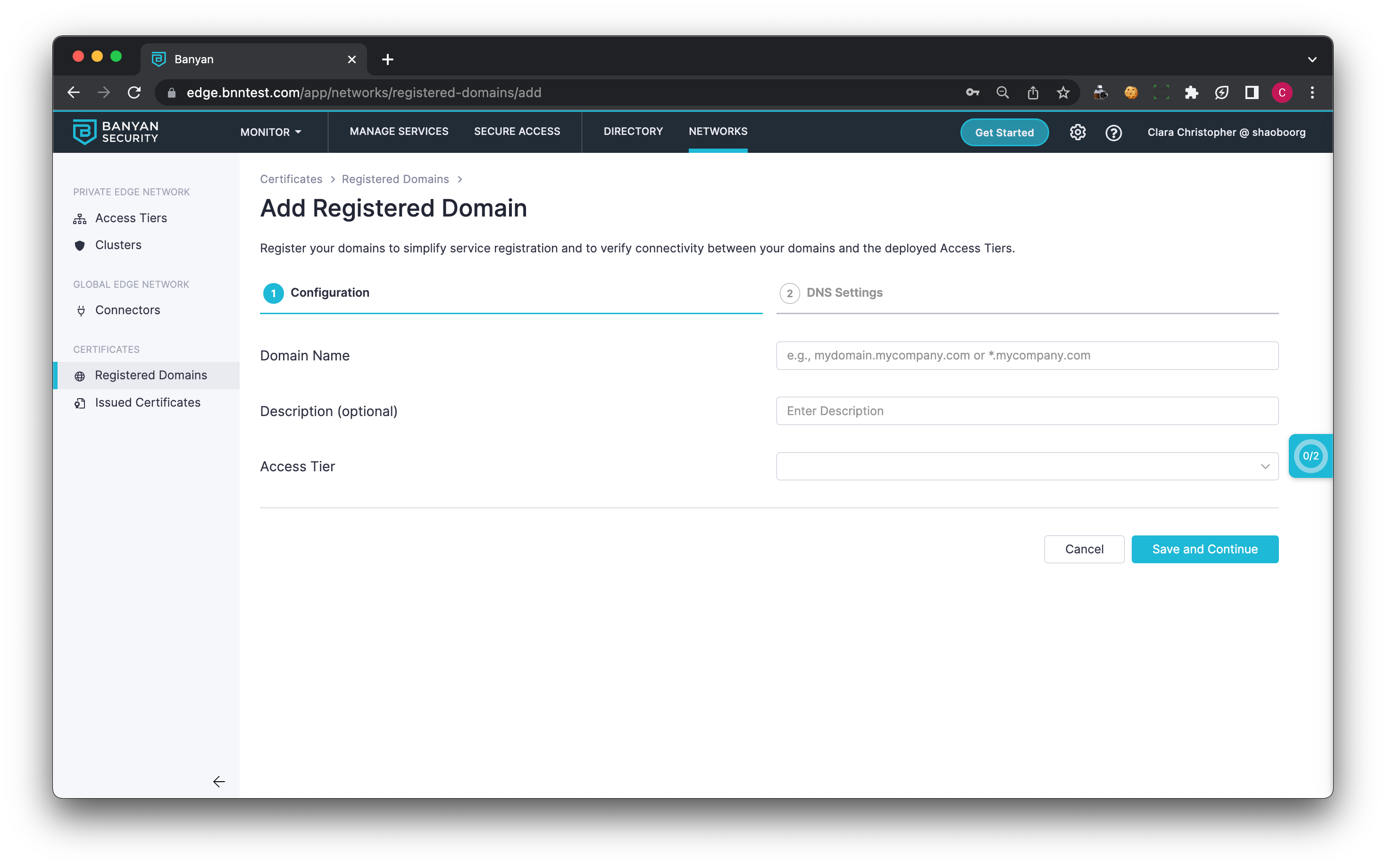Open the settings gear icon

click(x=1077, y=133)
